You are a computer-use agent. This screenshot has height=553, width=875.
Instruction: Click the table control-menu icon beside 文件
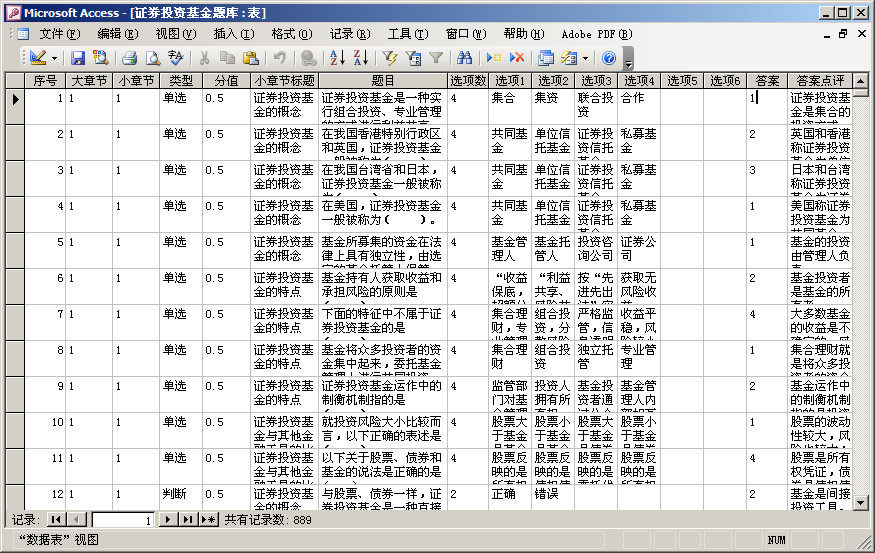pos(22,34)
